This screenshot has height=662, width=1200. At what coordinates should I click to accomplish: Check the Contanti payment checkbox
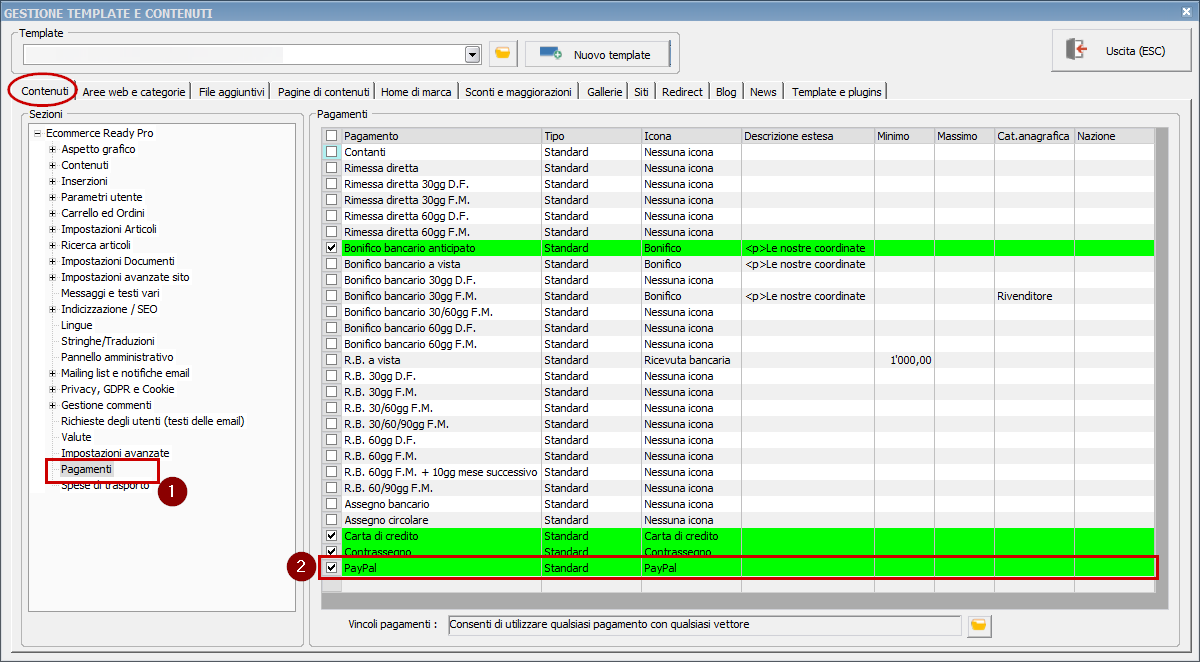(x=332, y=152)
